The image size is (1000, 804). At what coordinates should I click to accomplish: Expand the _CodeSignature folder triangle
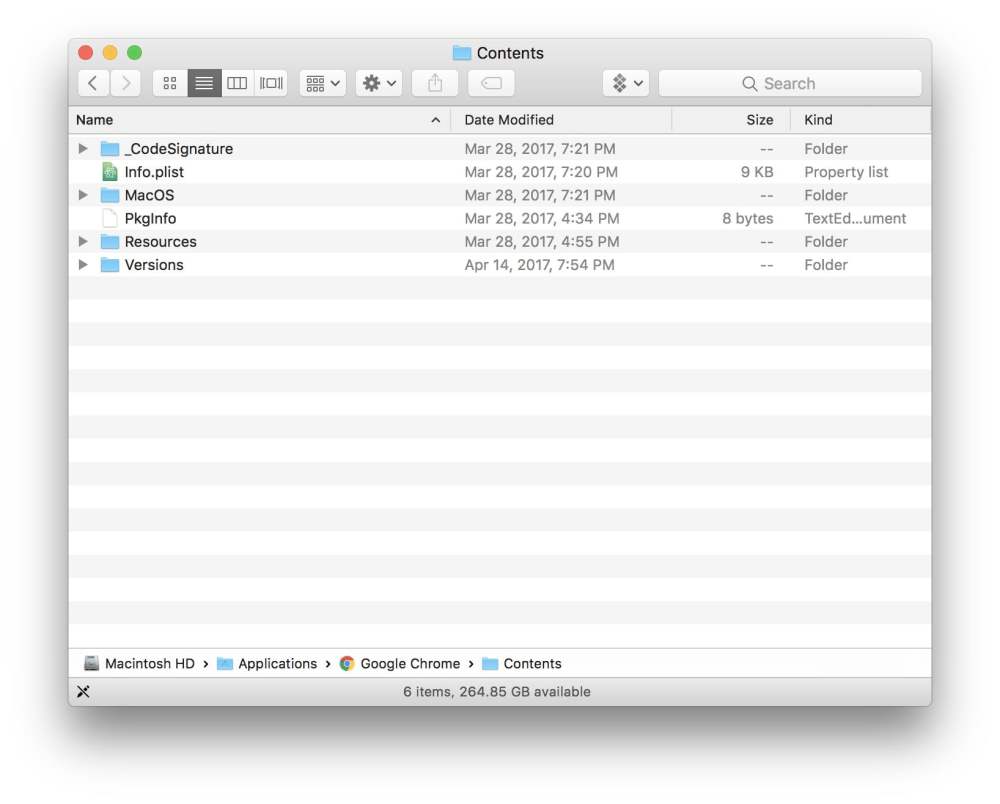83,149
